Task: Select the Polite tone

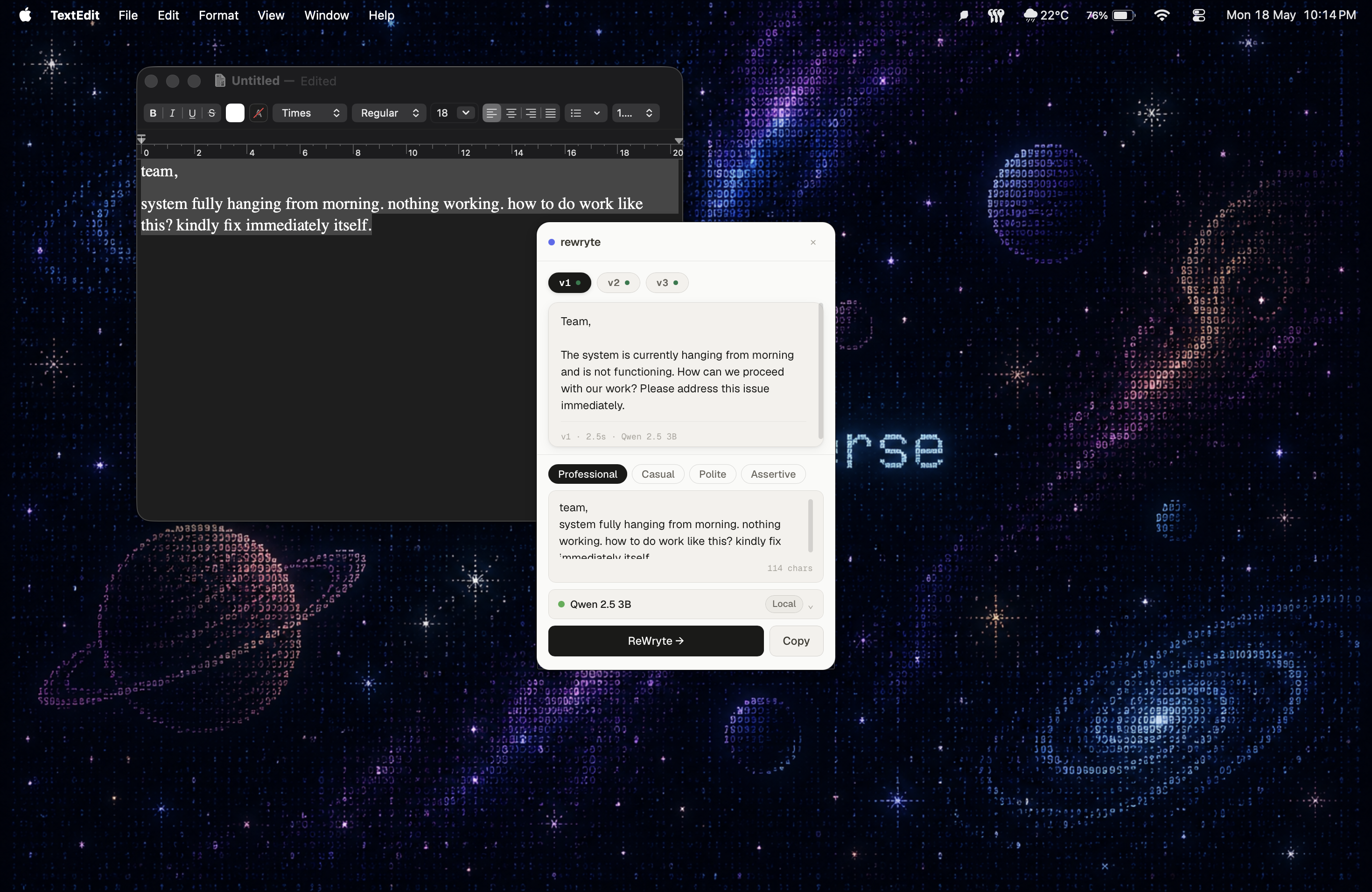Action: [713, 474]
